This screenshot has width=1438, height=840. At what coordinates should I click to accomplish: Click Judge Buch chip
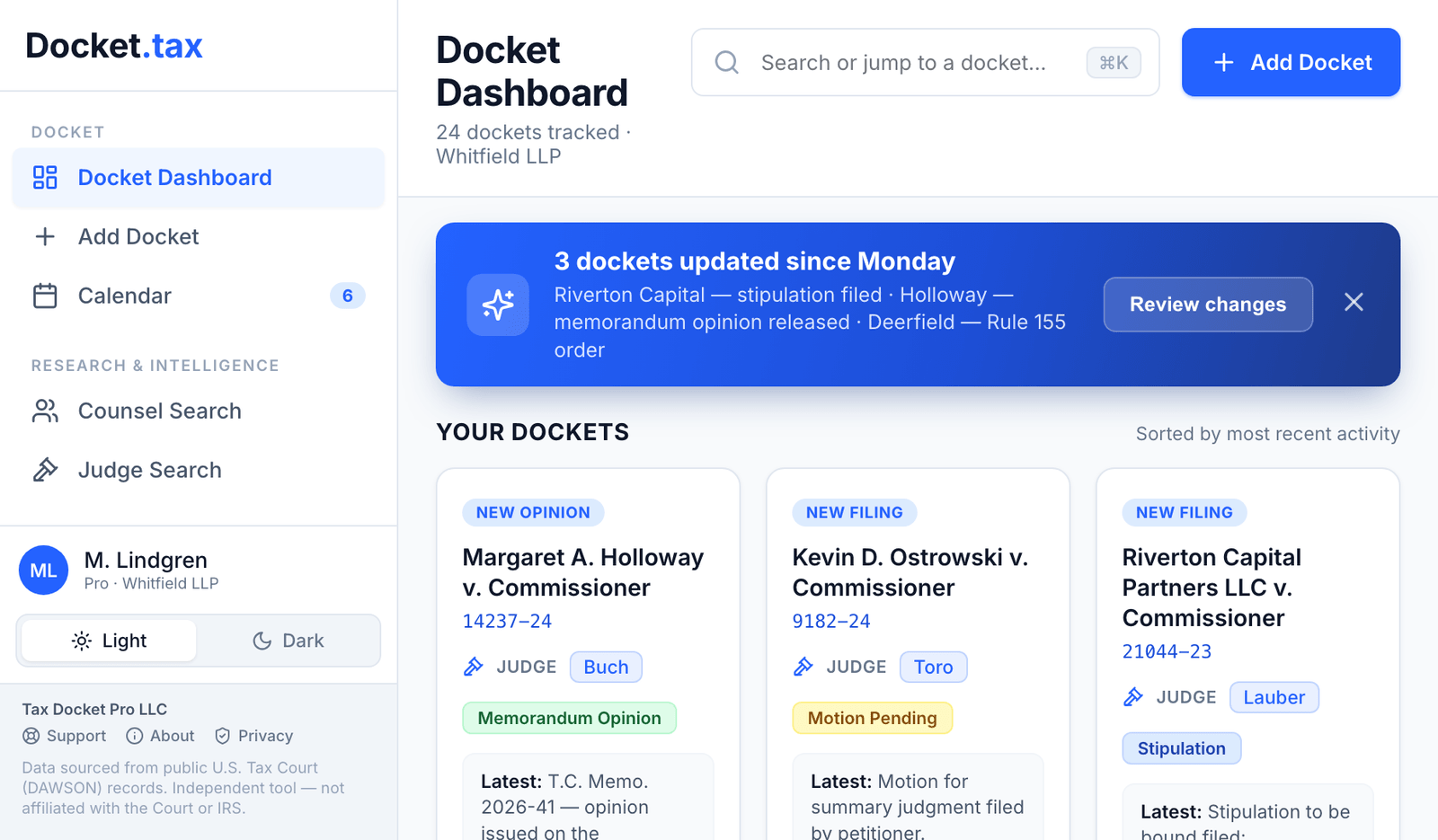pos(606,668)
